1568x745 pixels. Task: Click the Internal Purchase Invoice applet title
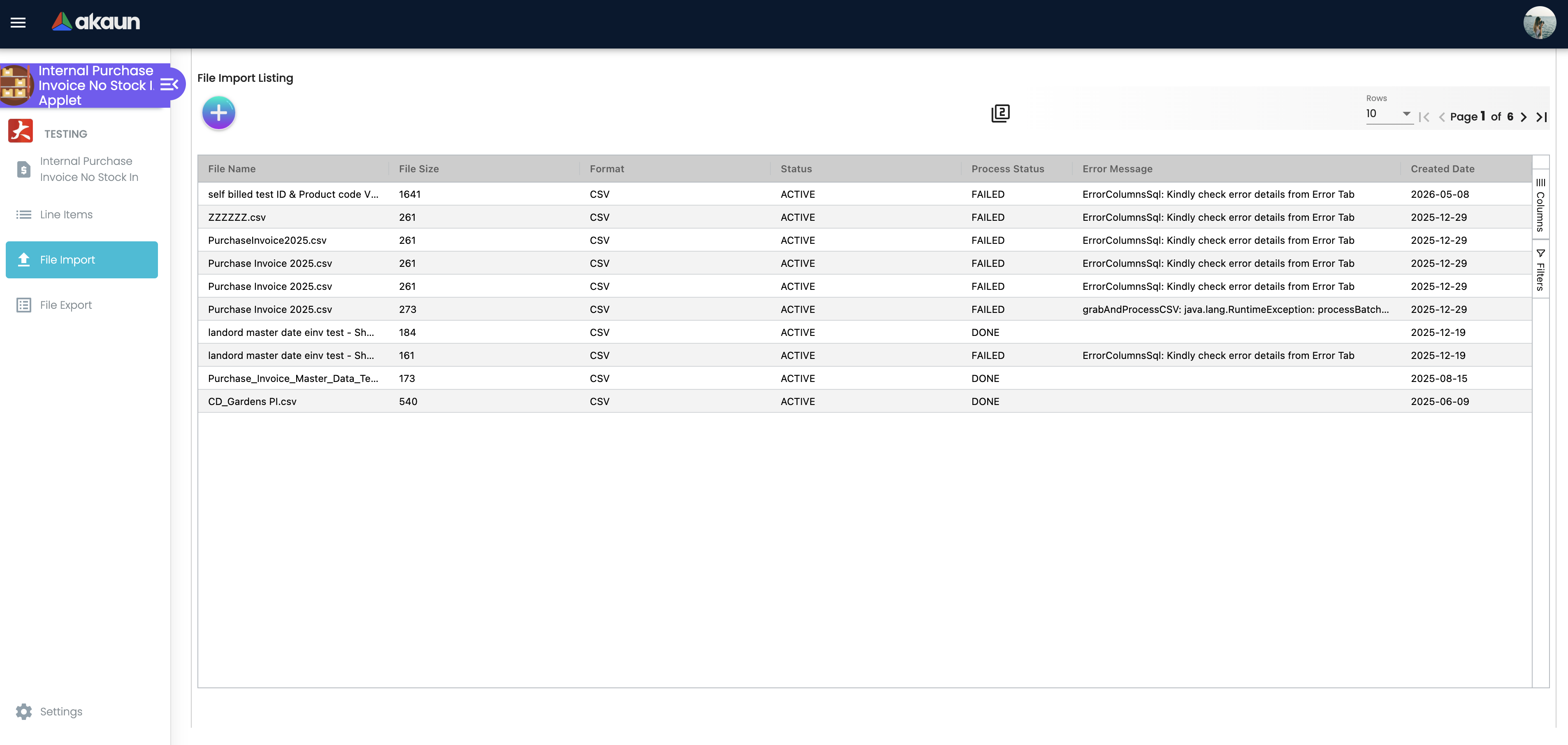pyautogui.click(x=96, y=85)
